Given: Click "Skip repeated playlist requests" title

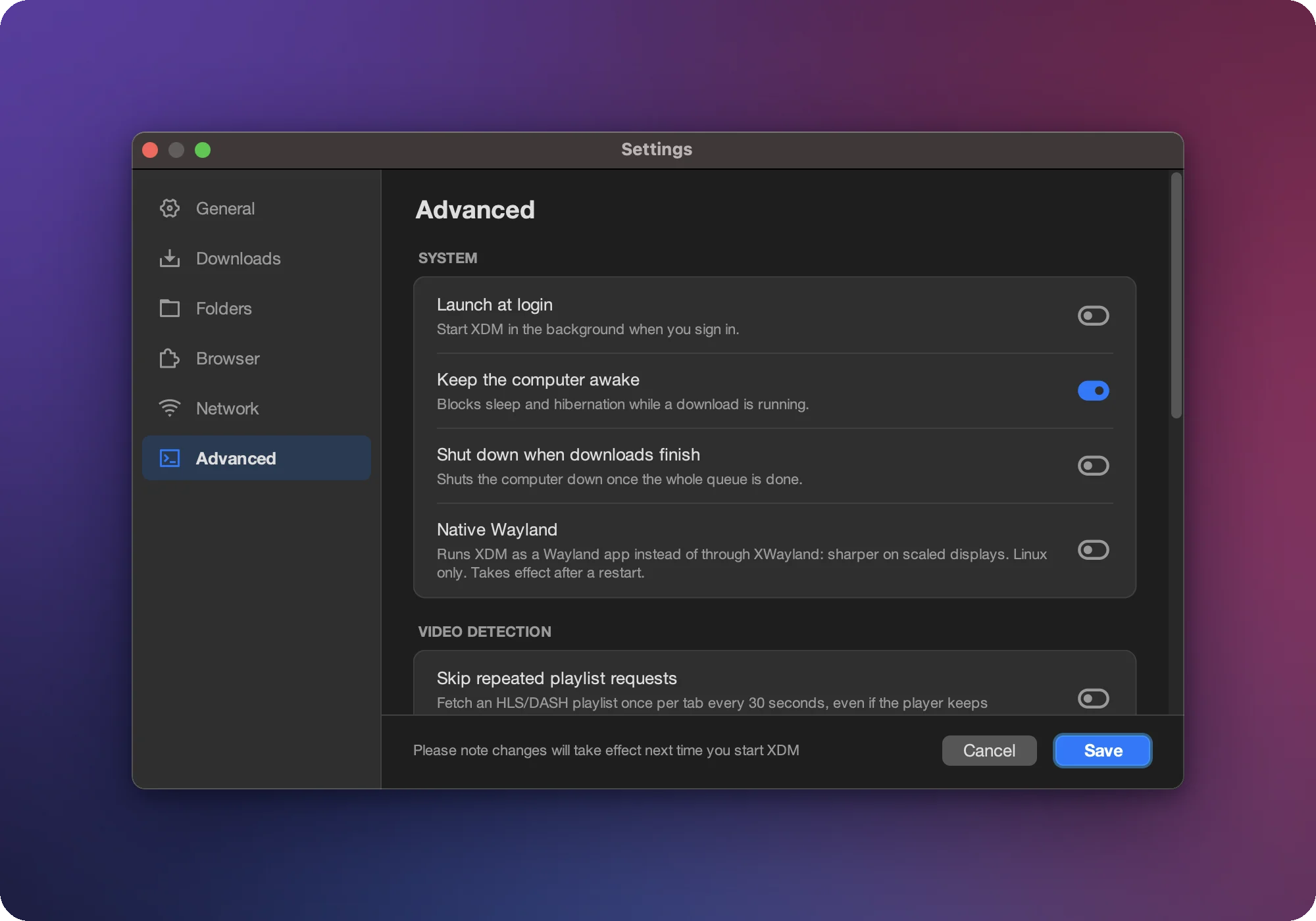Looking at the screenshot, I should coord(557,678).
